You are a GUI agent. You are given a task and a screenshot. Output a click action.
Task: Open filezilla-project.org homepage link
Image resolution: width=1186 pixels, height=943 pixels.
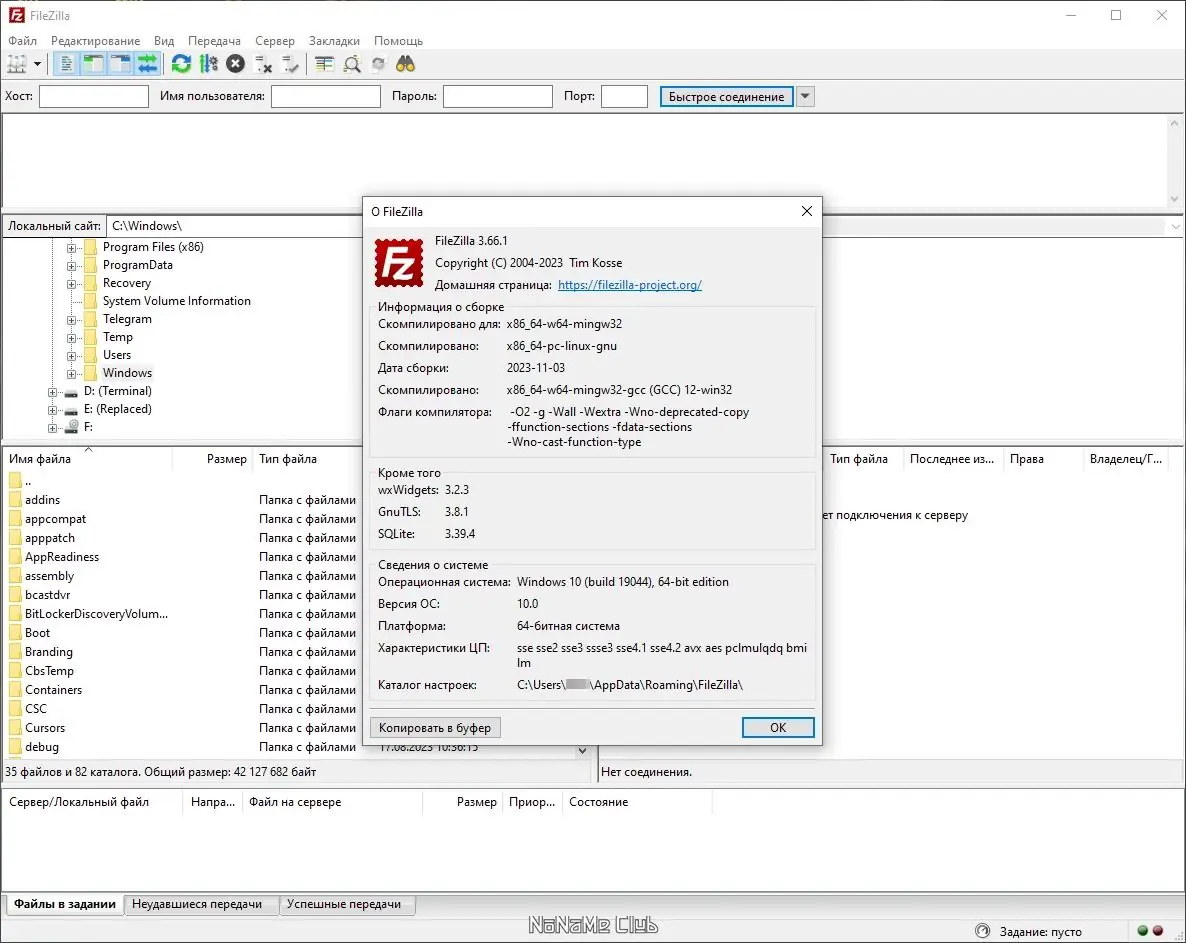tap(629, 285)
